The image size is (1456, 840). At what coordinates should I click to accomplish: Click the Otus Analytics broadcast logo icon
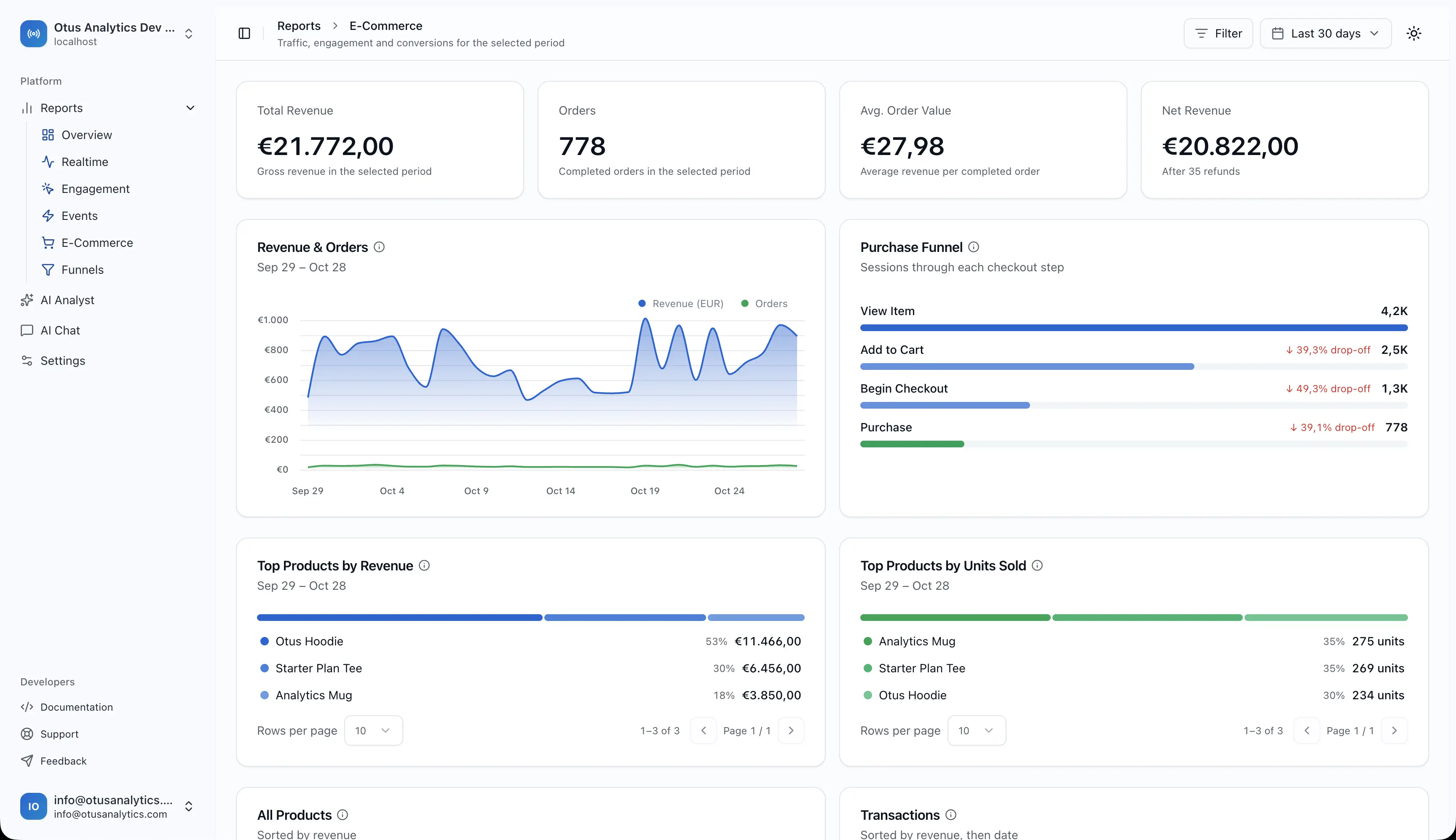click(33, 33)
